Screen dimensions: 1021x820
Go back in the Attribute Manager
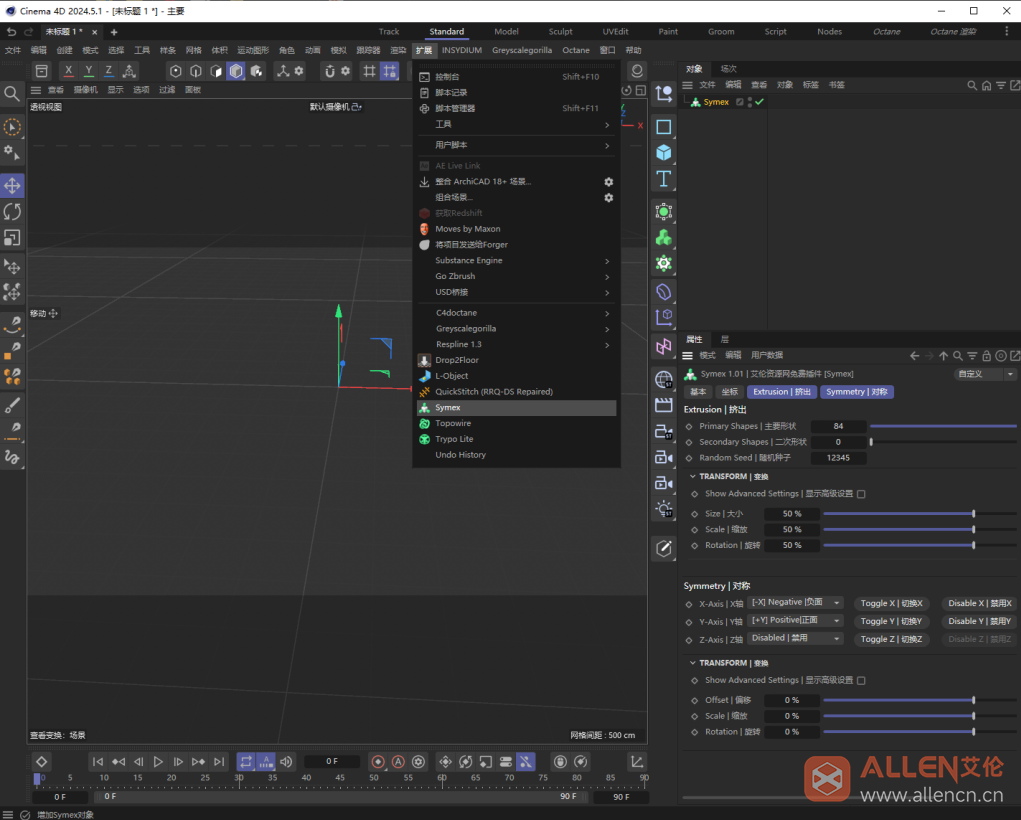coord(914,356)
